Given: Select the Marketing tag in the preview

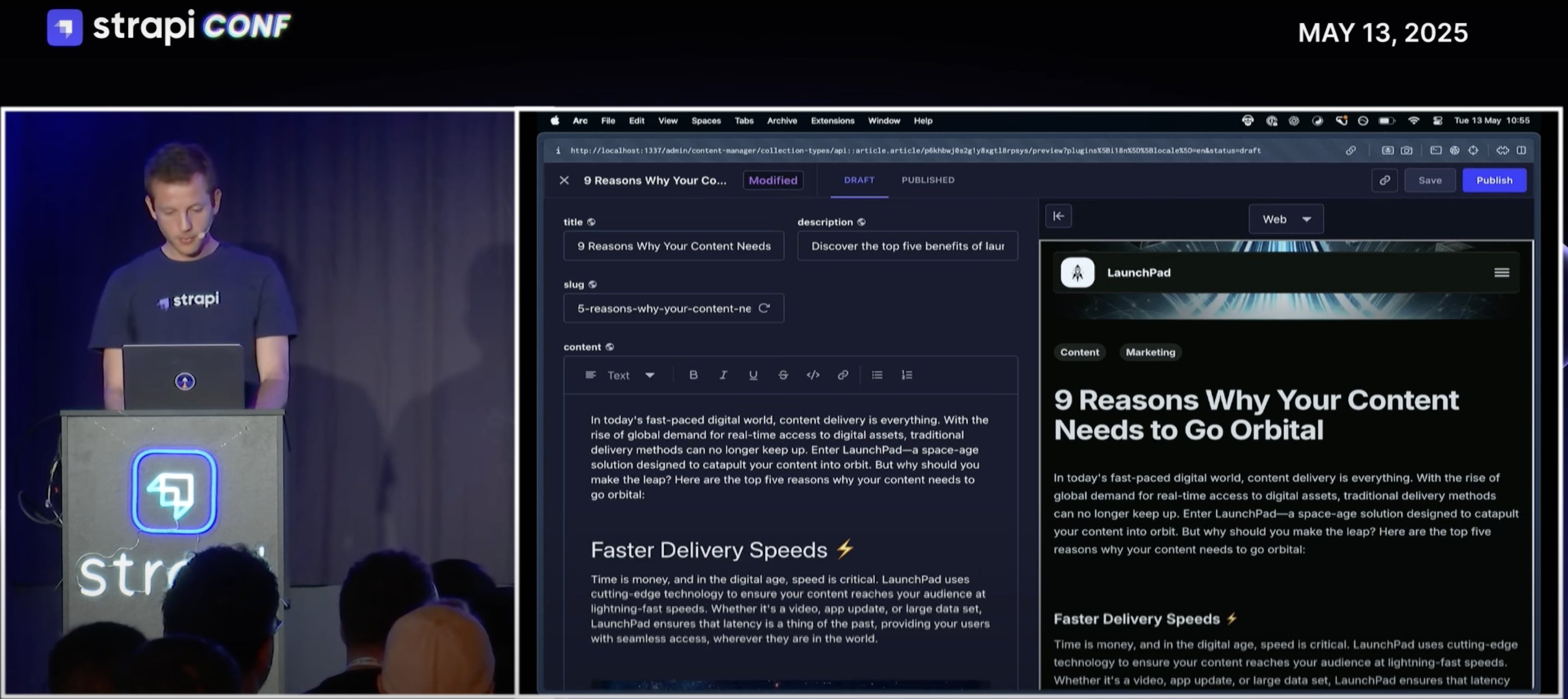Looking at the screenshot, I should coord(1150,353).
